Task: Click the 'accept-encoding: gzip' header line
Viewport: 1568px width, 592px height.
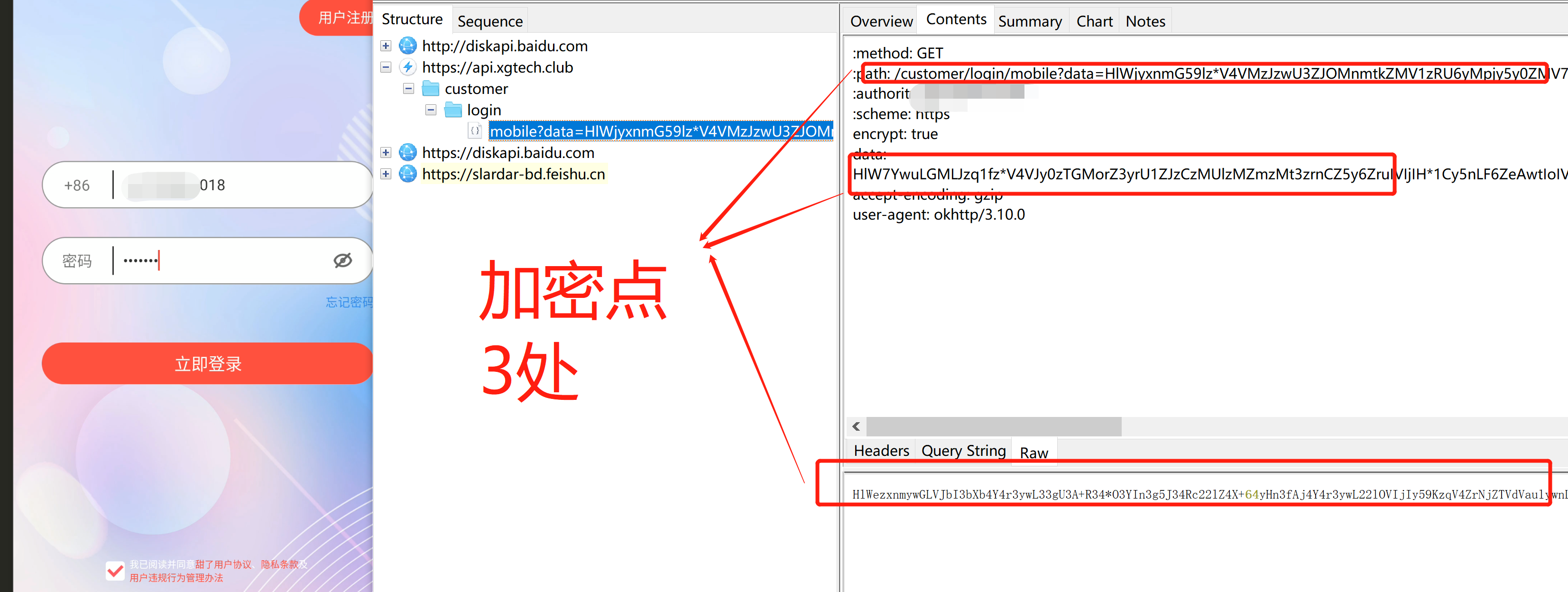Action: tap(927, 195)
